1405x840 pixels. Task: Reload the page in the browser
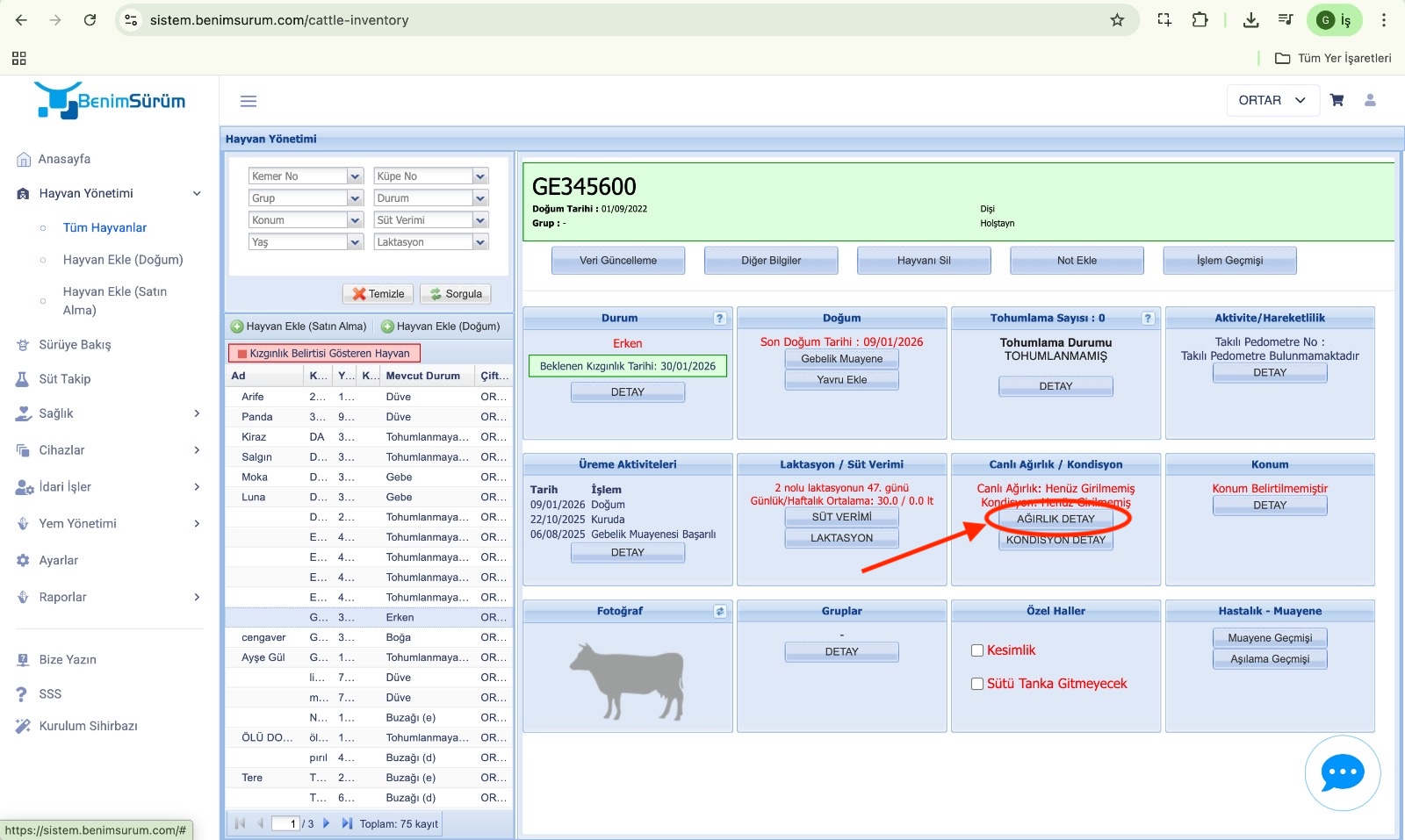90,19
